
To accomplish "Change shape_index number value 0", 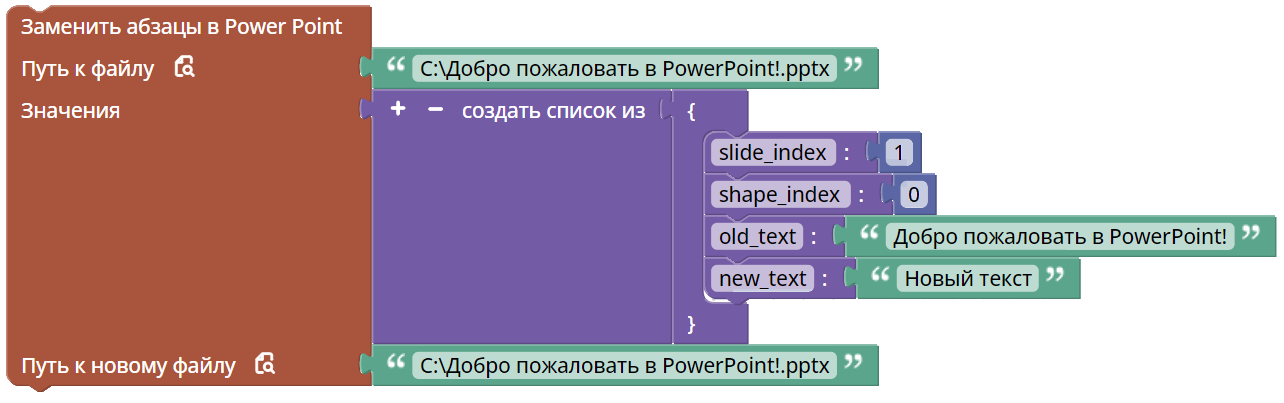I will coord(913,194).
